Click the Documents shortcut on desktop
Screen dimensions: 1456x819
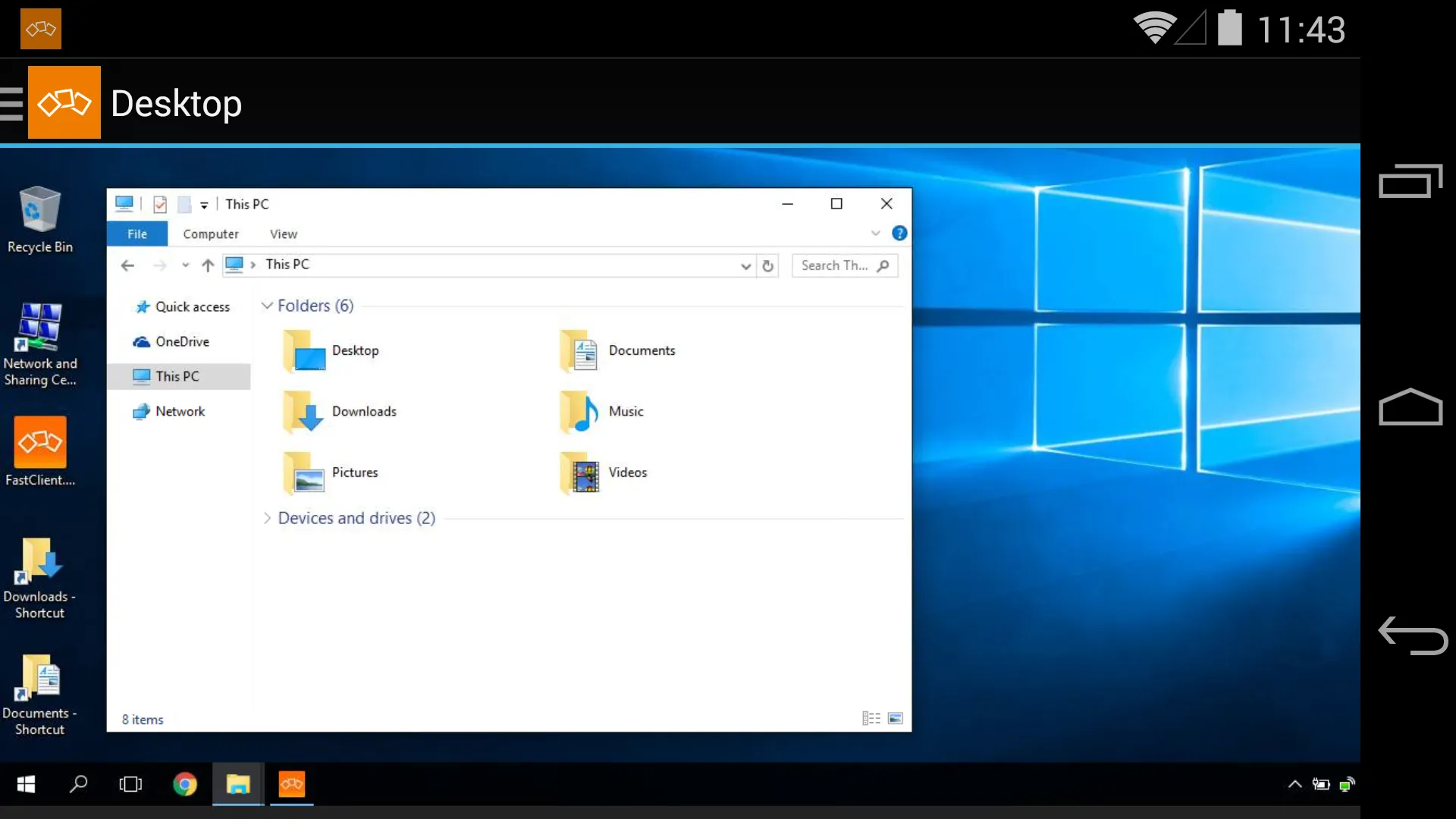coord(40,680)
